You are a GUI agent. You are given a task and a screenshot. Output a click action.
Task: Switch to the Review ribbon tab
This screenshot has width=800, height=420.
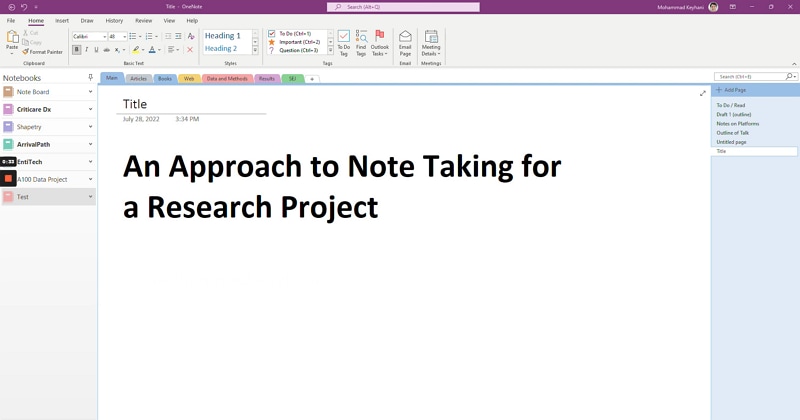[143, 20]
